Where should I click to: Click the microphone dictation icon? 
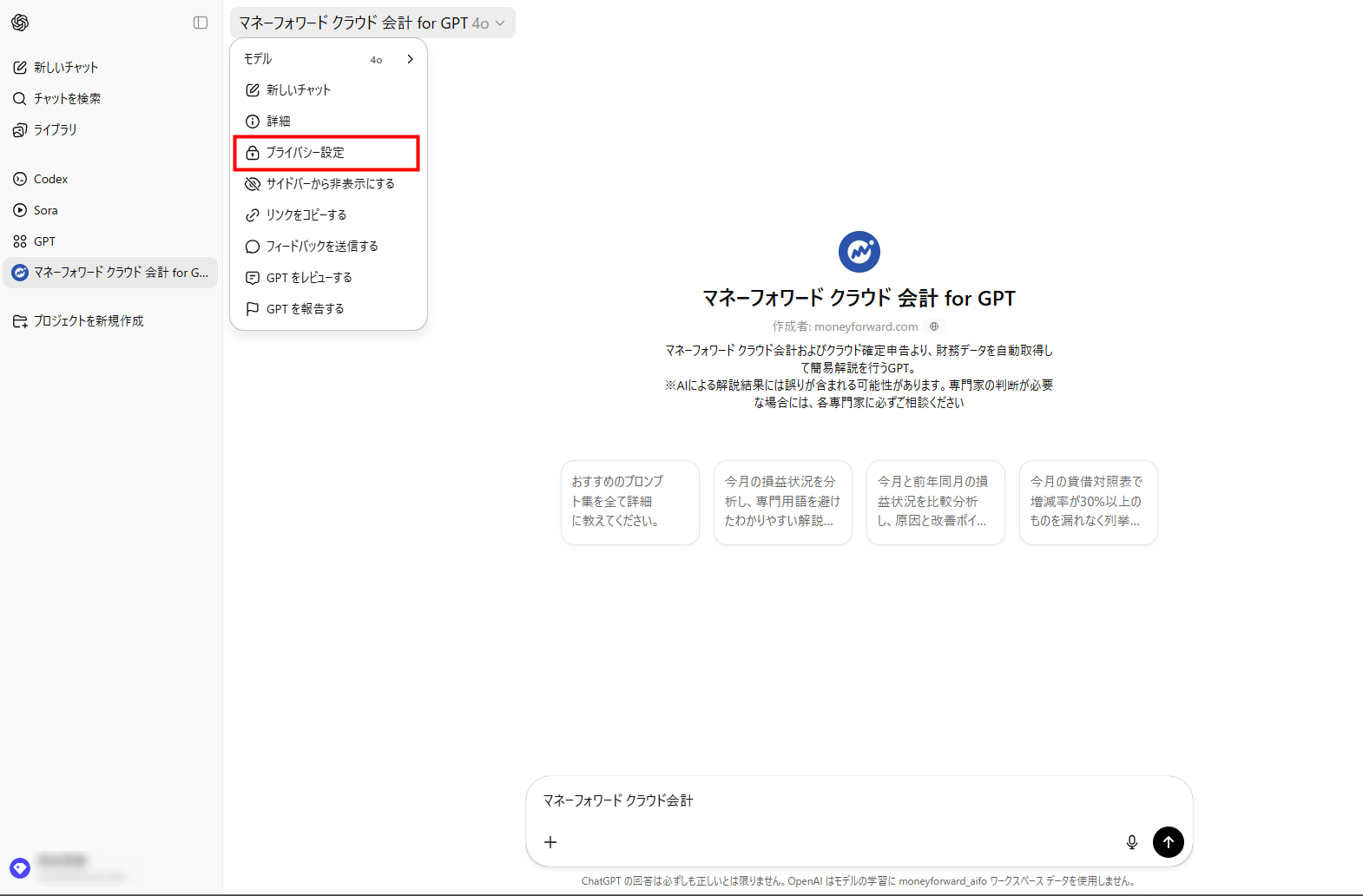[x=1132, y=842]
